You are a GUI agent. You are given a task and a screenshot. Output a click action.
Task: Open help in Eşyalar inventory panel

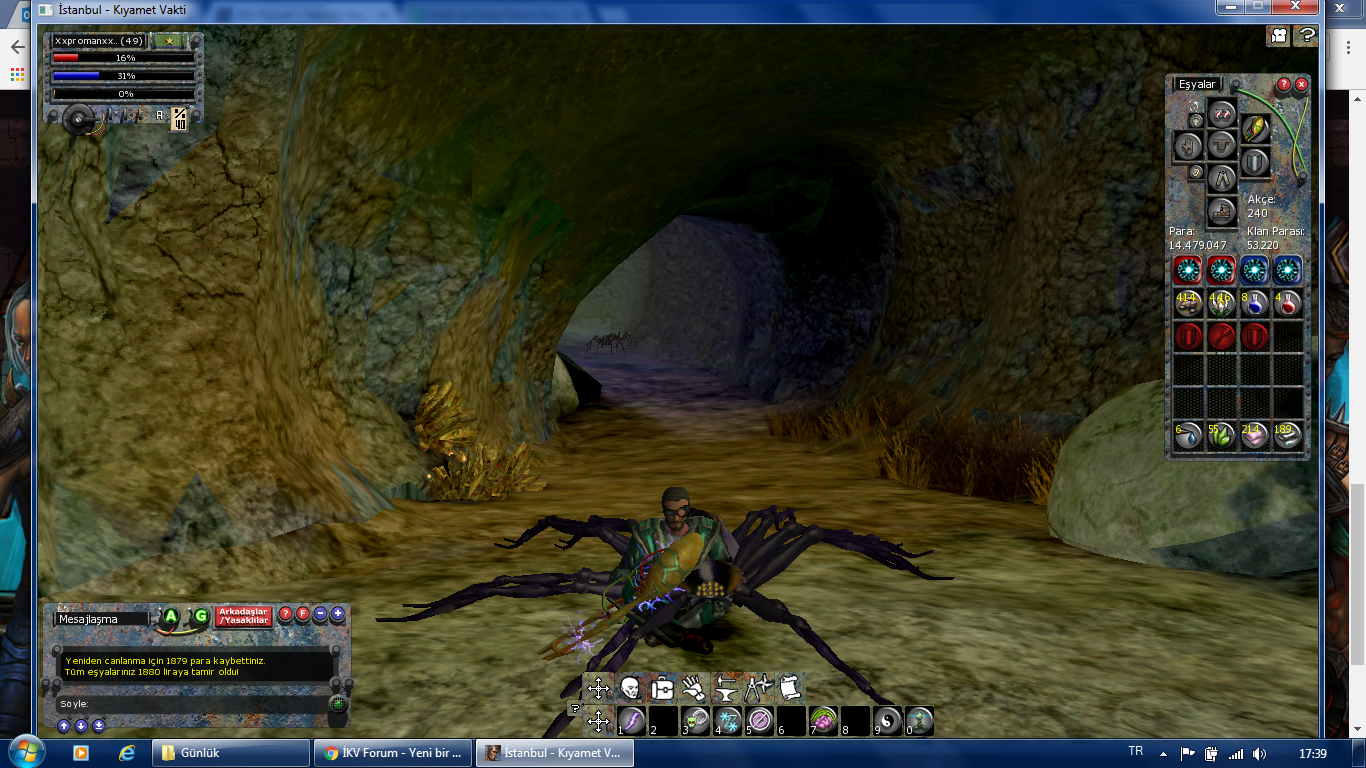coord(1284,85)
